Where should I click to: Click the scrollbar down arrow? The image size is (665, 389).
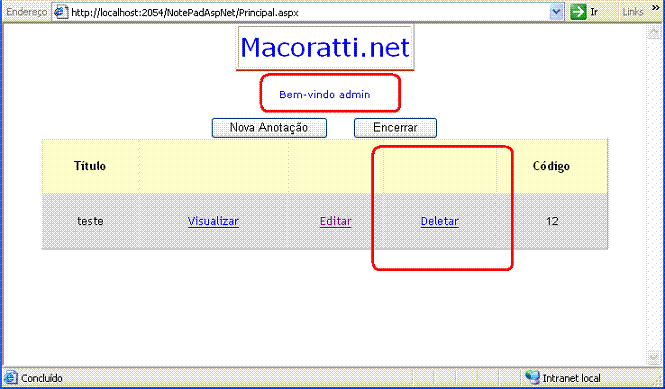pyautogui.click(x=653, y=358)
